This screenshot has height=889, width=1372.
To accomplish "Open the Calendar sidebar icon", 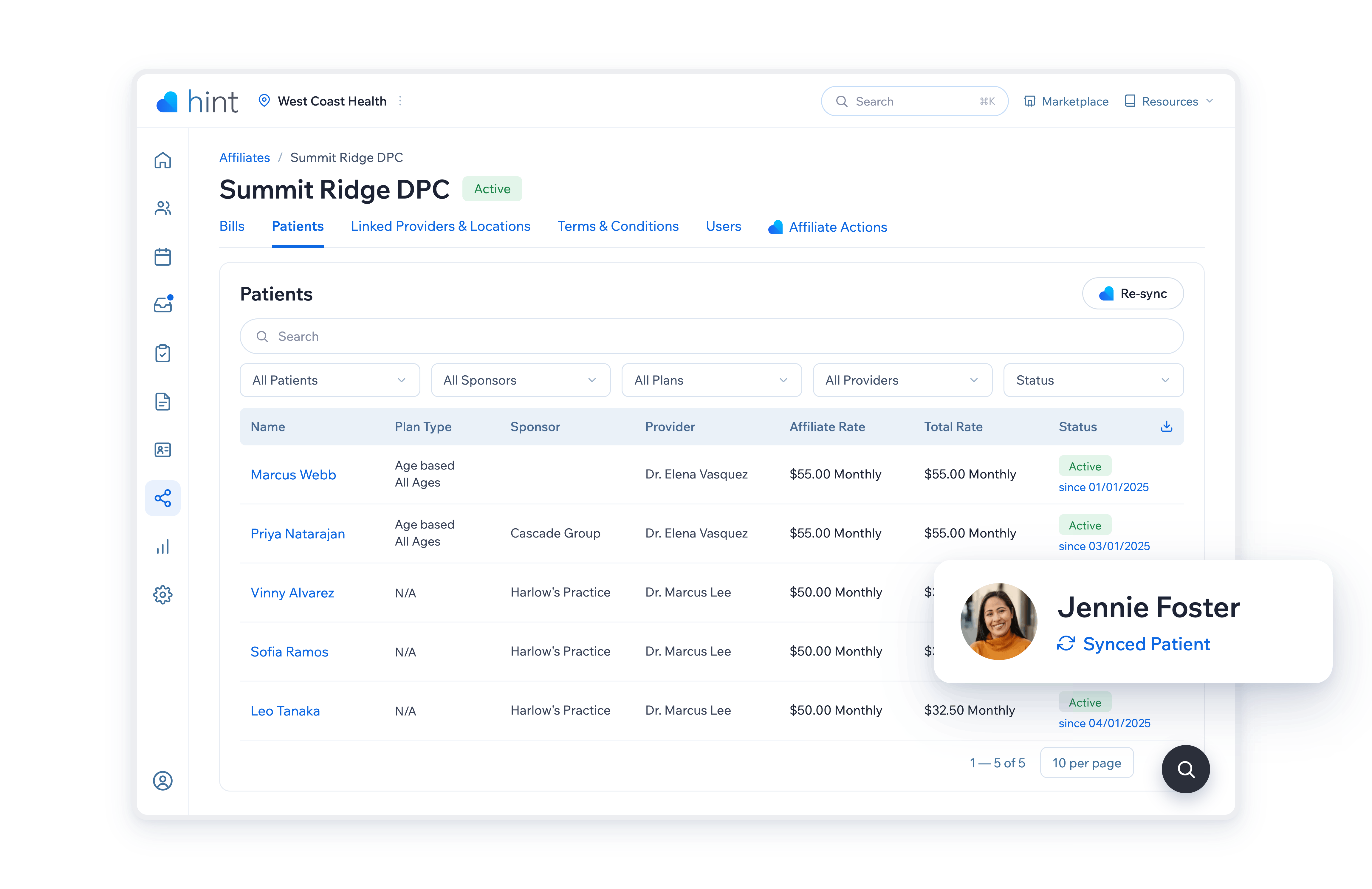I will tap(162, 257).
